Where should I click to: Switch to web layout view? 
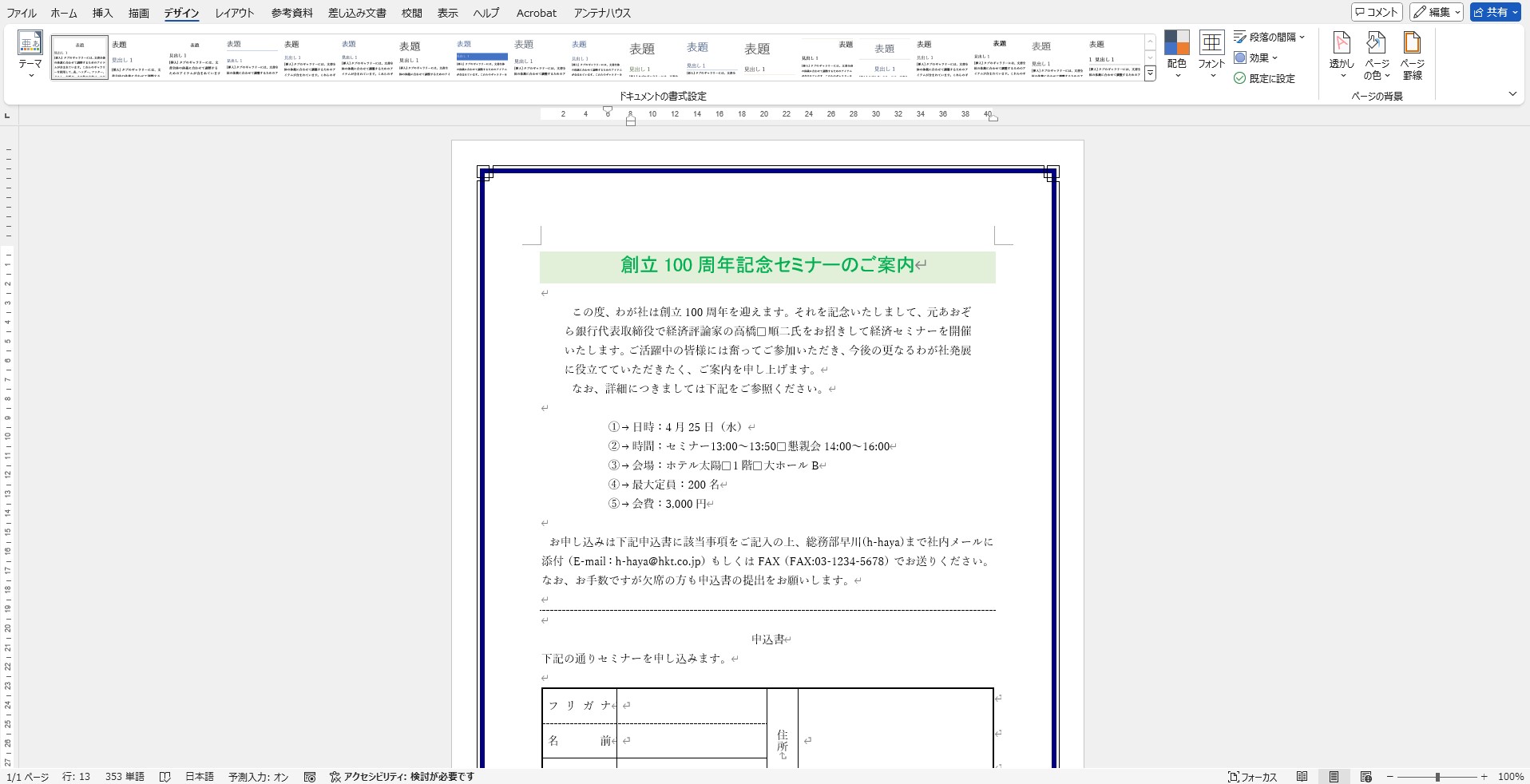[1366, 777]
